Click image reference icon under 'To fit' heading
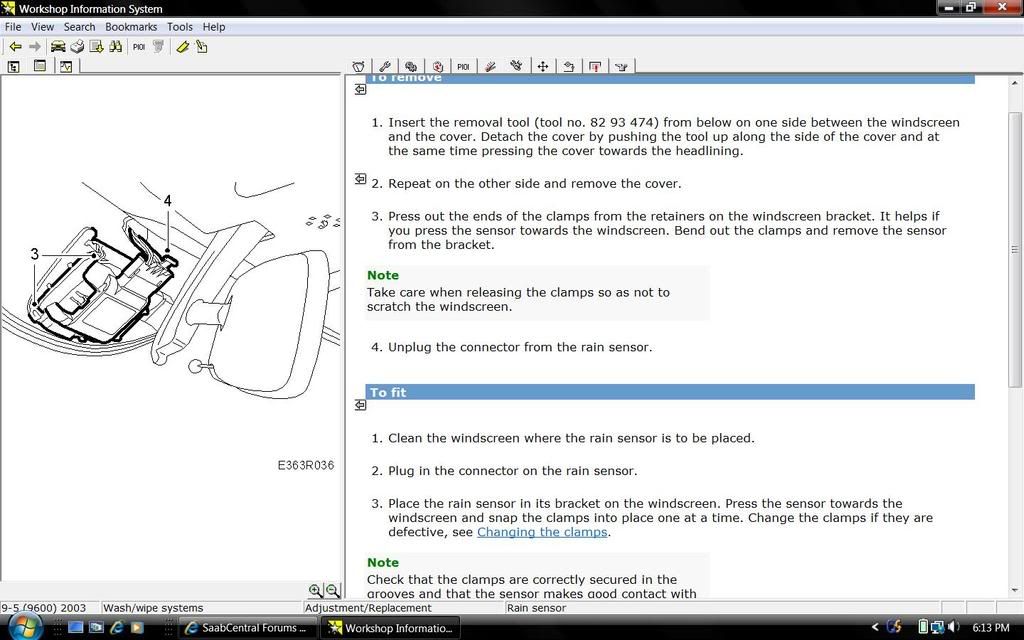Image resolution: width=1024 pixels, height=640 pixels. tap(360, 405)
